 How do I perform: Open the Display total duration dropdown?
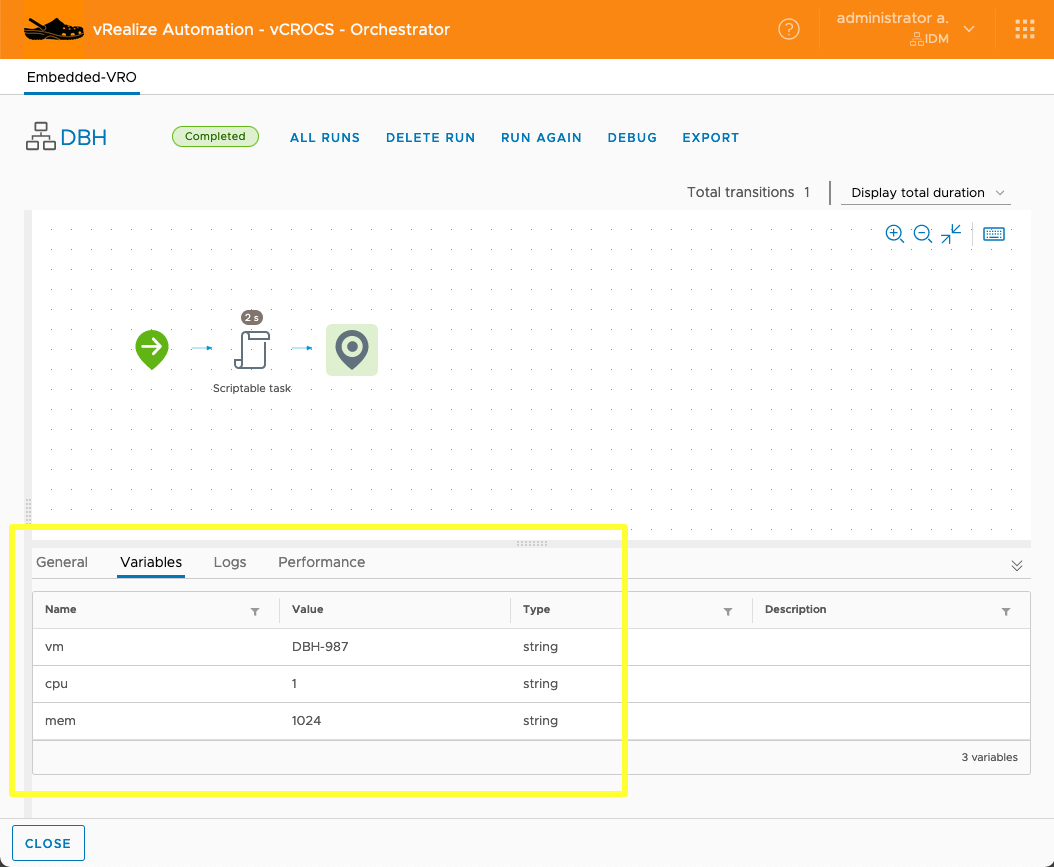[x=926, y=193]
